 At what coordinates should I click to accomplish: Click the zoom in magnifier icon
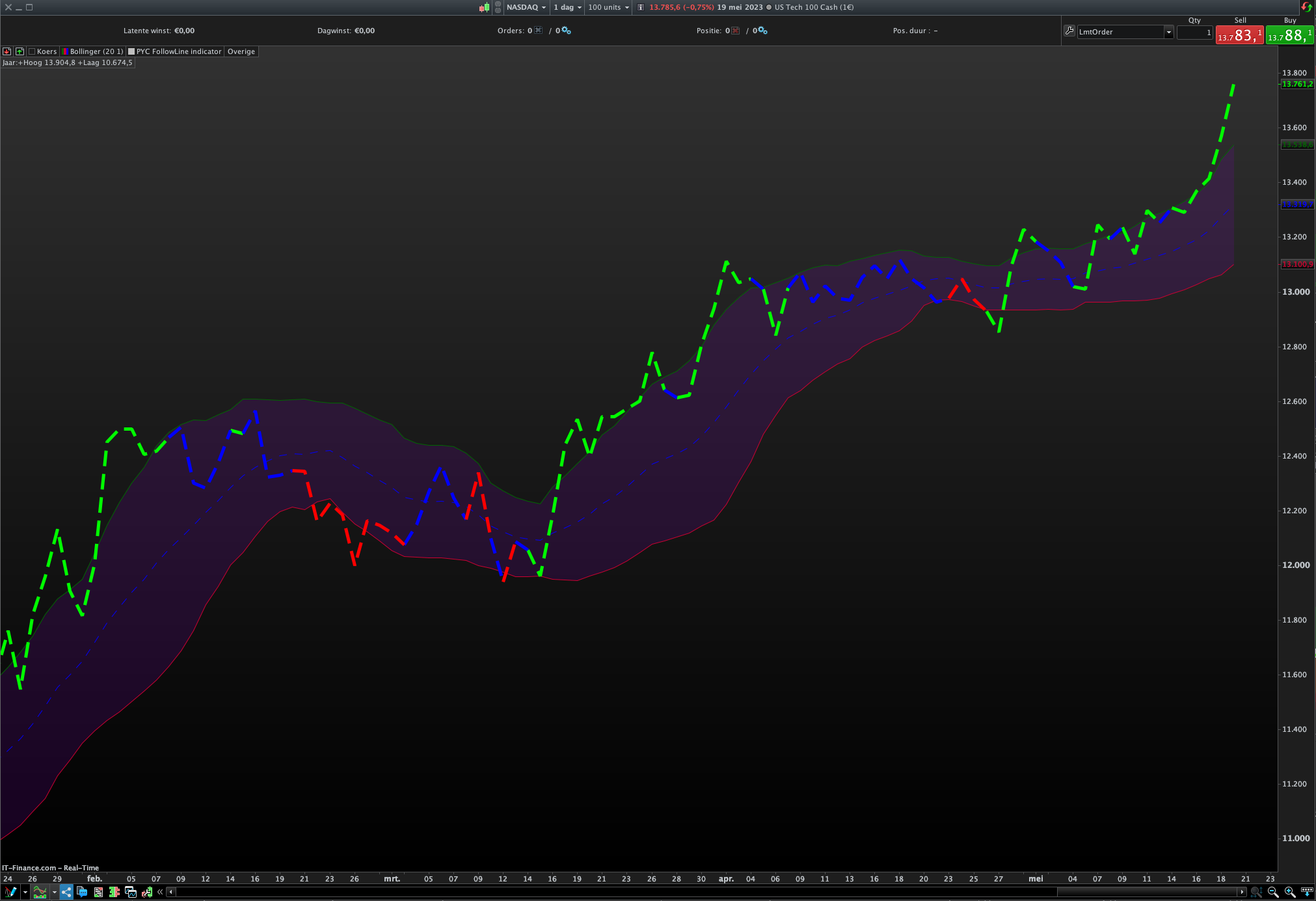click(1290, 892)
